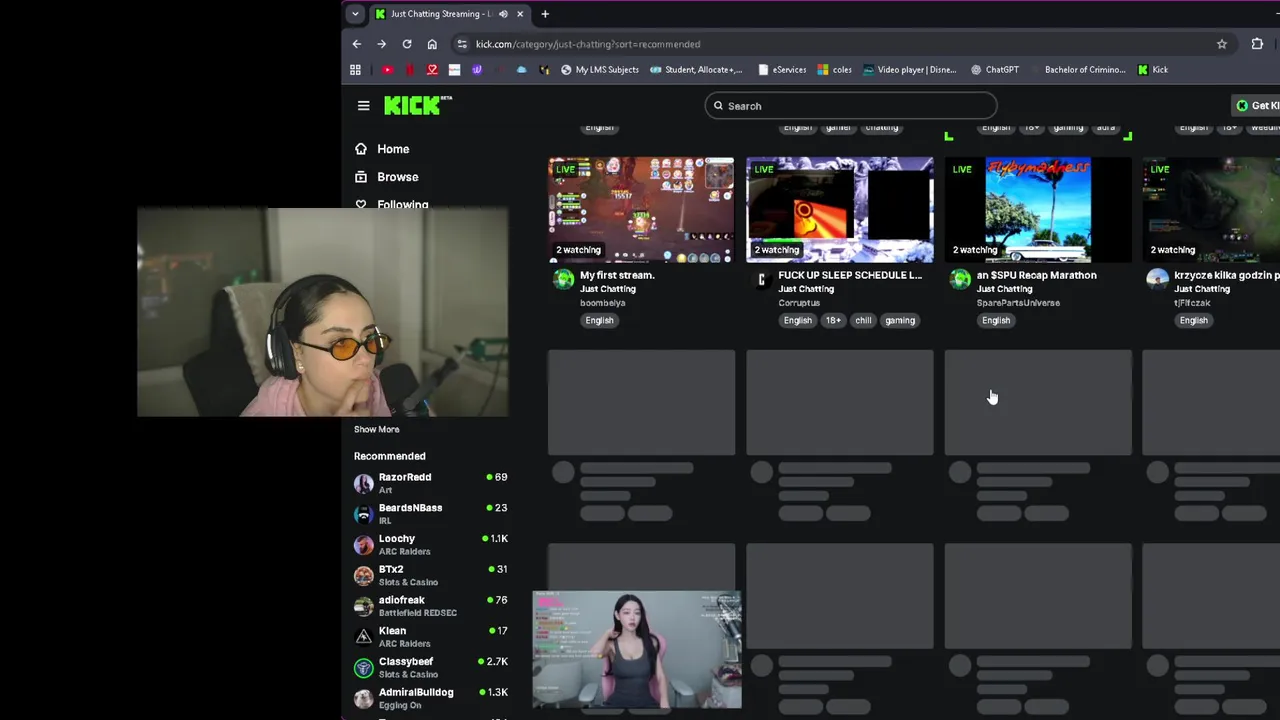1280x720 pixels.
Task: Open Klean channel avatar
Action: click(363, 637)
